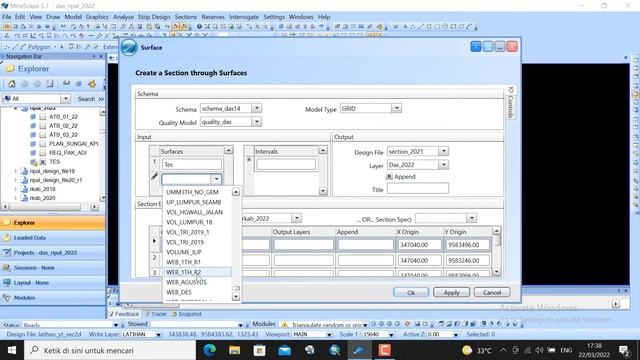Click the Ok button
Screen dimensions: 640x360
pos(411,292)
